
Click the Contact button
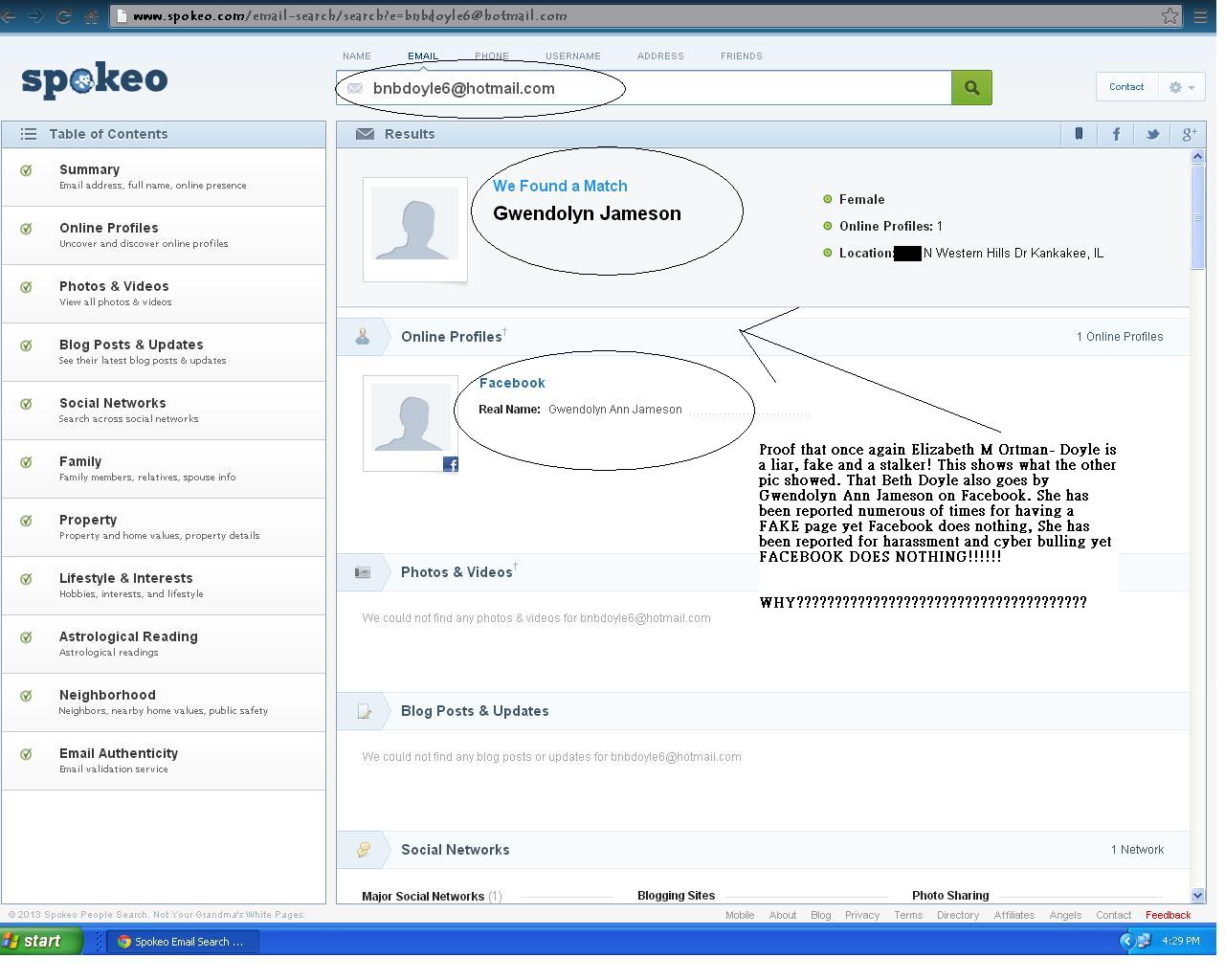coord(1126,87)
